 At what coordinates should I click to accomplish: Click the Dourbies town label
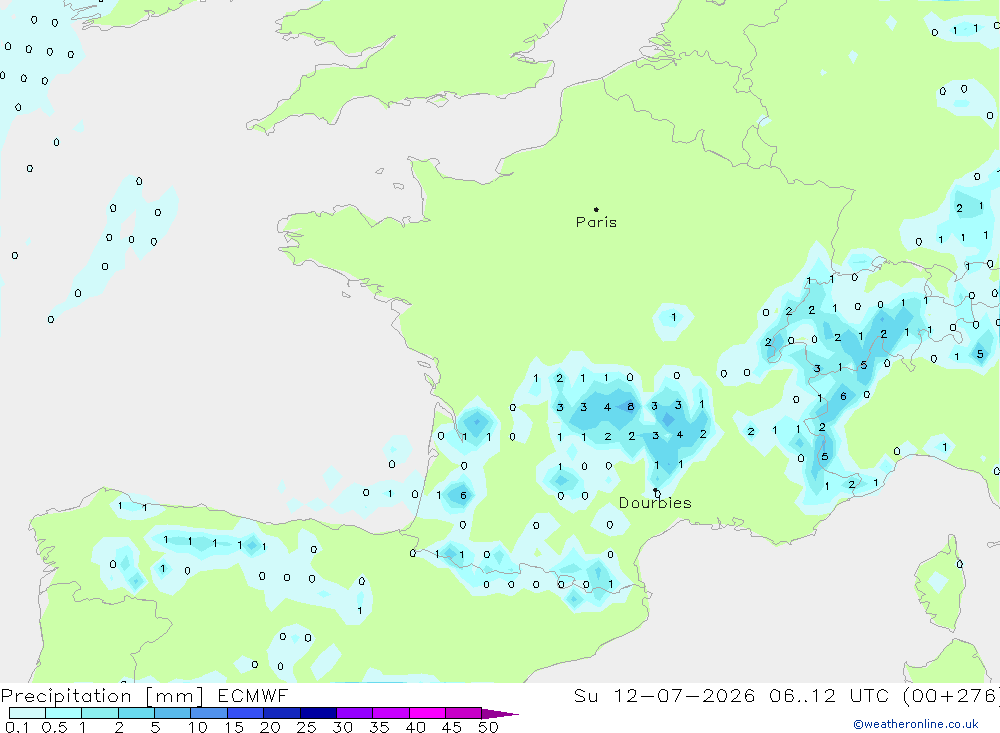pos(655,503)
